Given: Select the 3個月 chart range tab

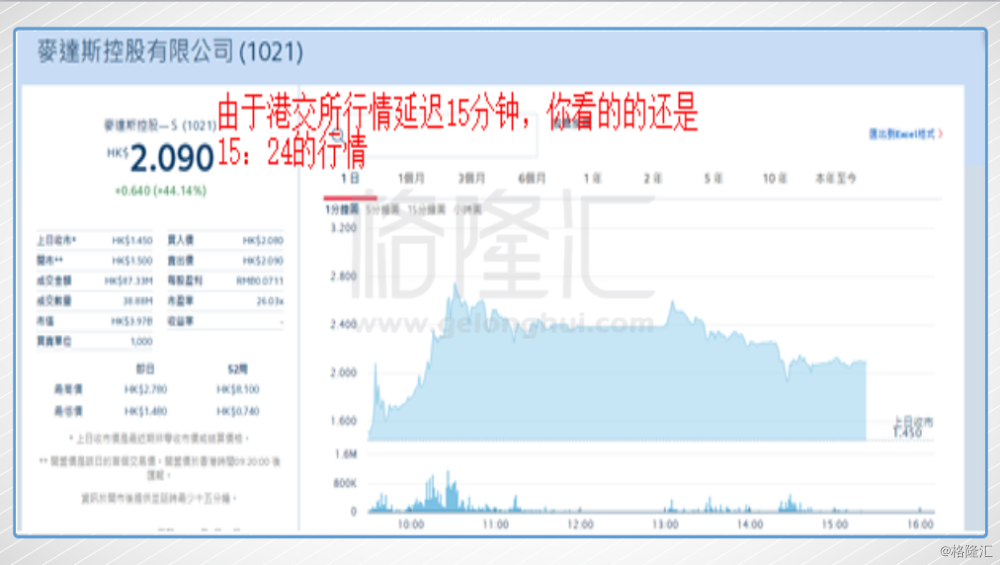Looking at the screenshot, I should (471, 179).
